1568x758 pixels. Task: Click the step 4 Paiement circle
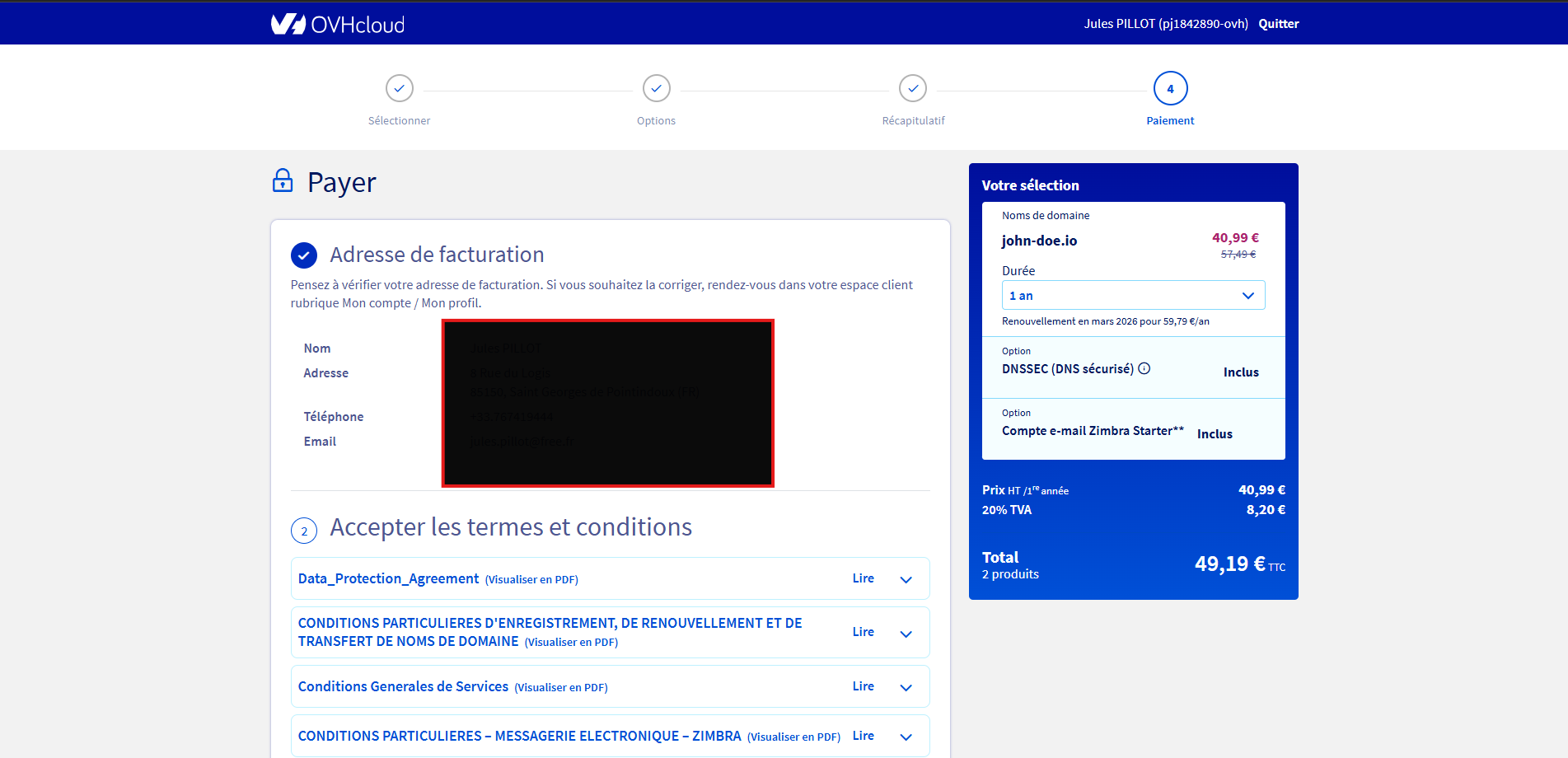1170,88
